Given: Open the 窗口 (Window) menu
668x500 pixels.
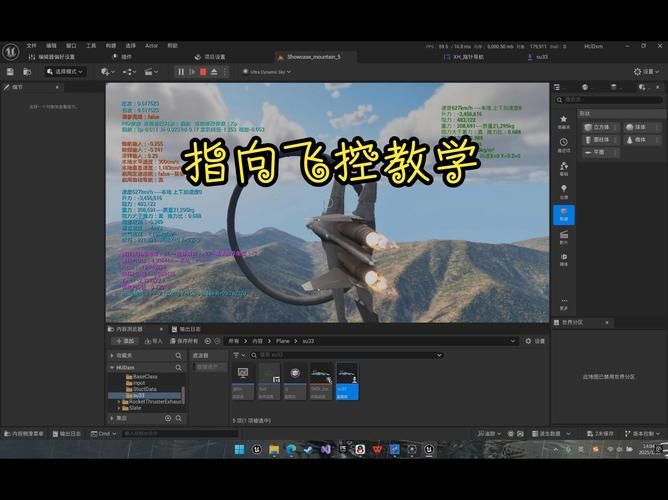Looking at the screenshot, I should pyautogui.click(x=71, y=46).
